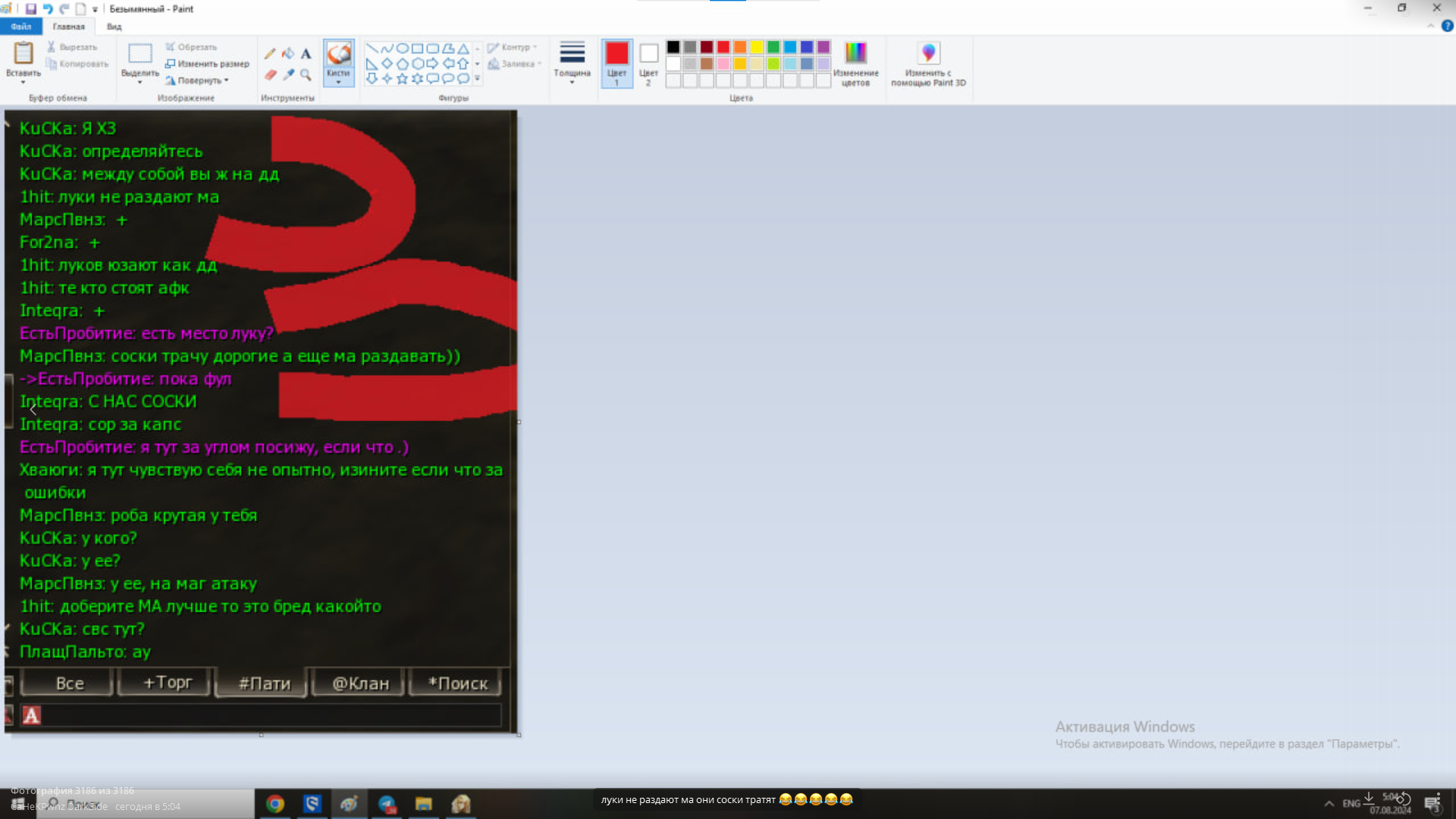Activate the Цвет 2 color slot

[648, 63]
